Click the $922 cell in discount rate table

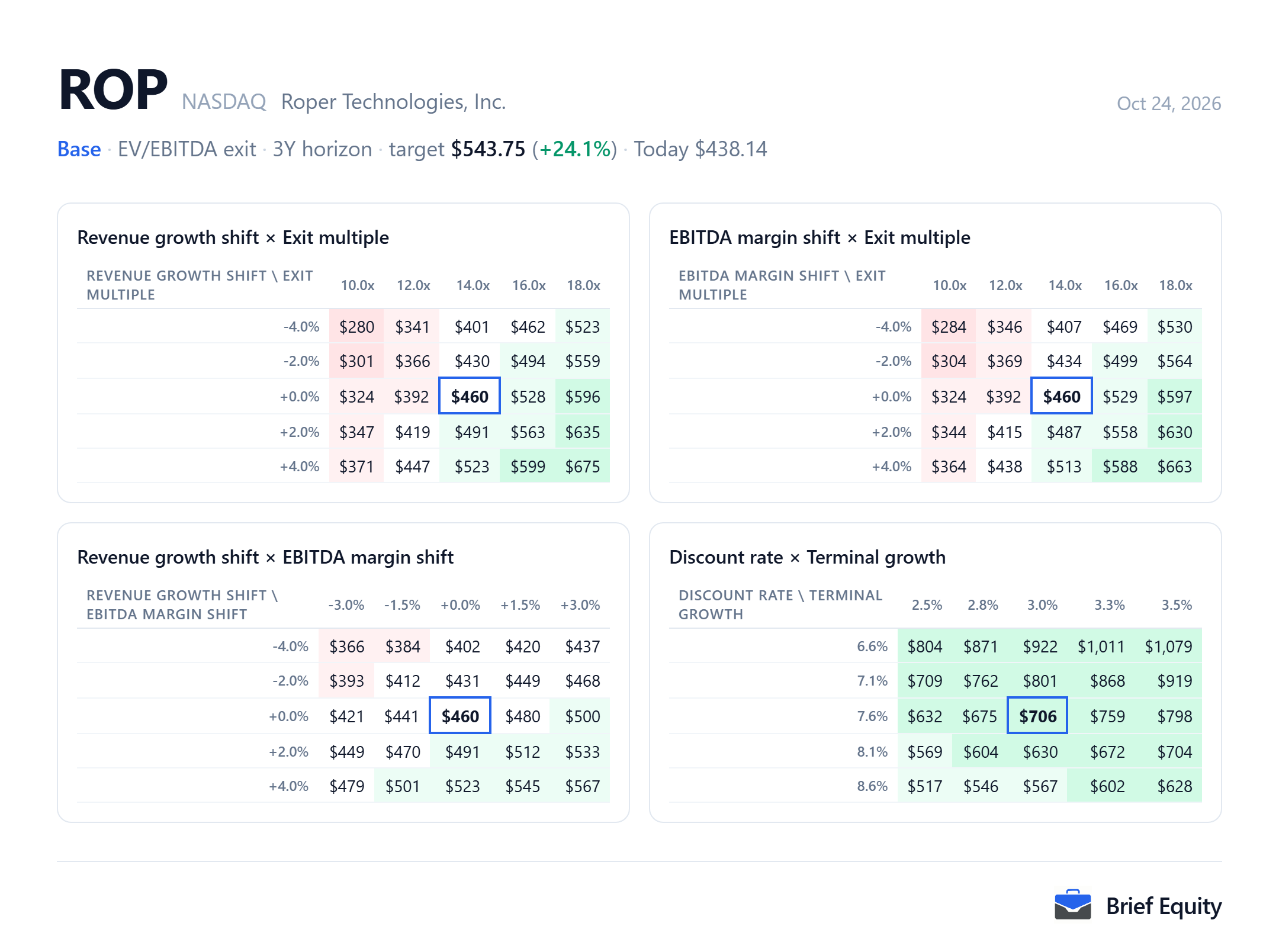coord(1040,647)
